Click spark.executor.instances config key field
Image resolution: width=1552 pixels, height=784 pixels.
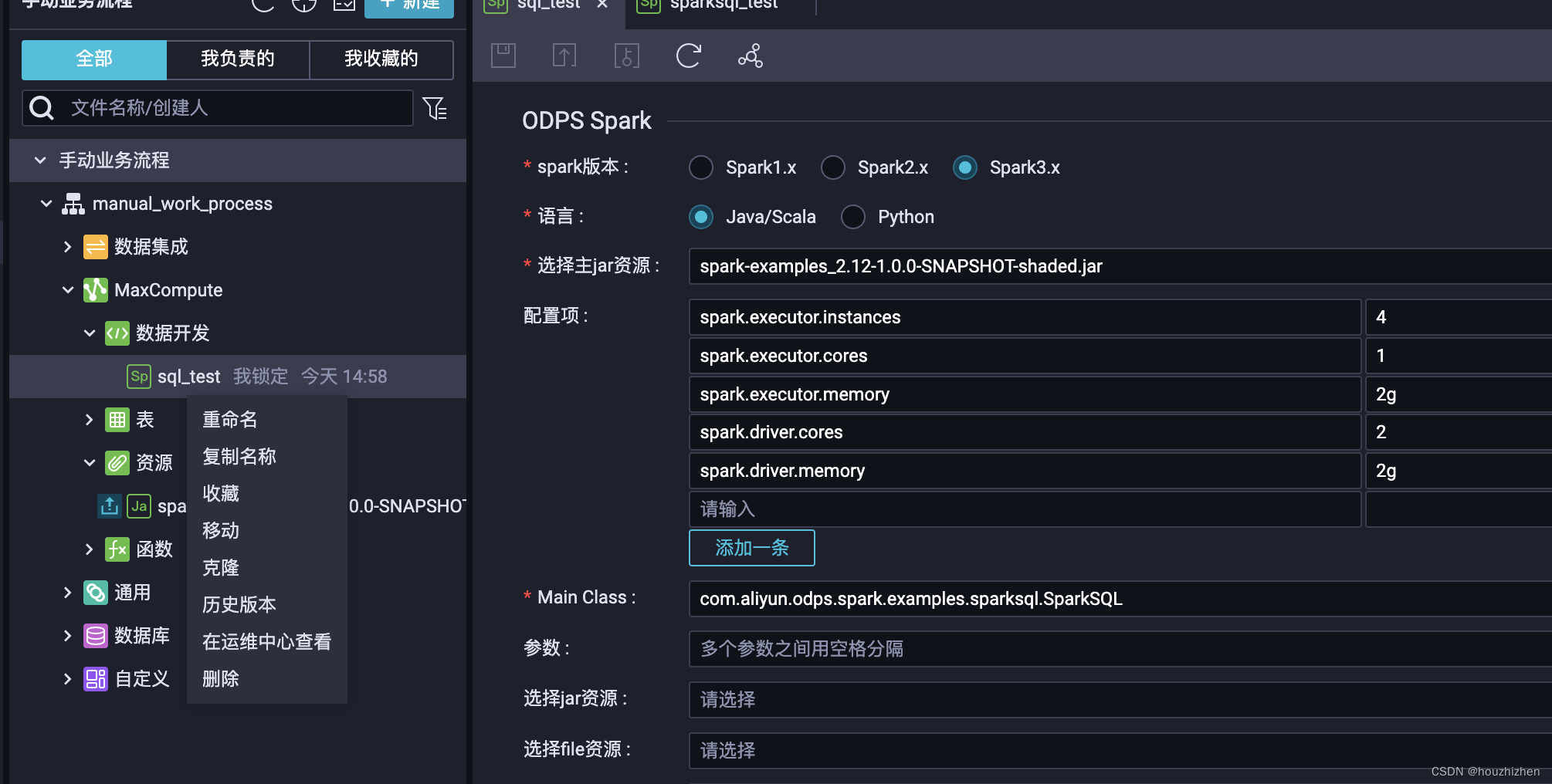pos(1025,317)
